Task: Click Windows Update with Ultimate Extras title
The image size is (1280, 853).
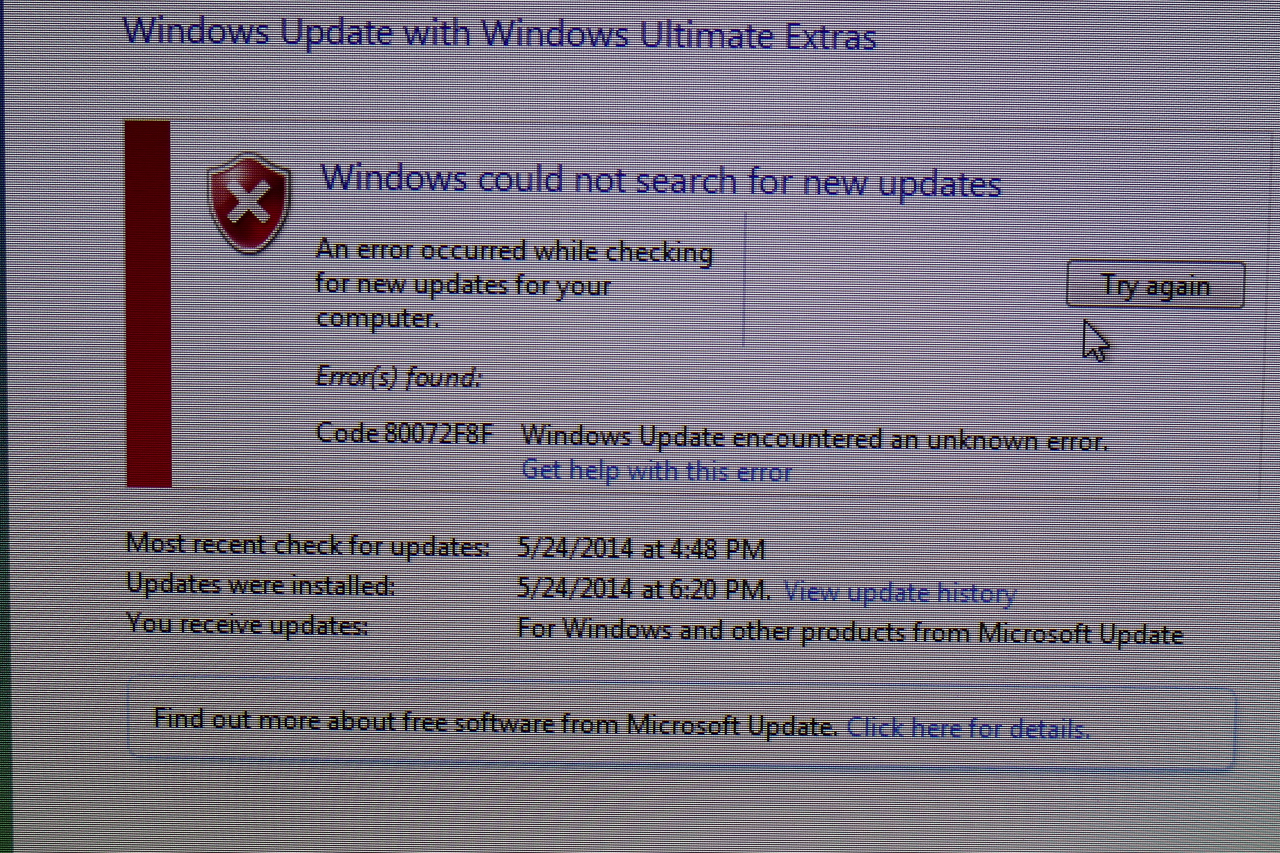Action: (x=499, y=32)
